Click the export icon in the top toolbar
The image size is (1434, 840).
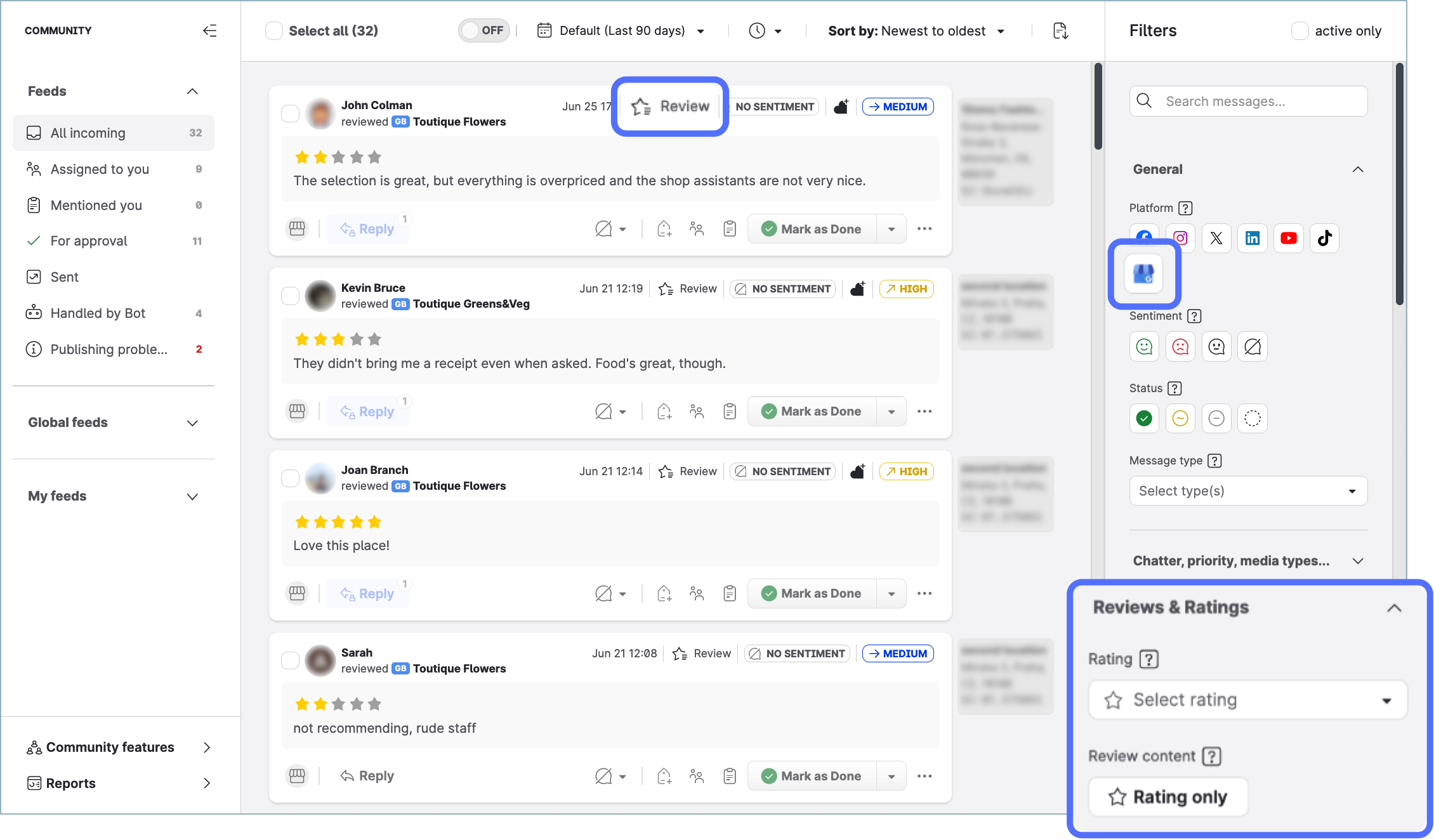point(1060,31)
